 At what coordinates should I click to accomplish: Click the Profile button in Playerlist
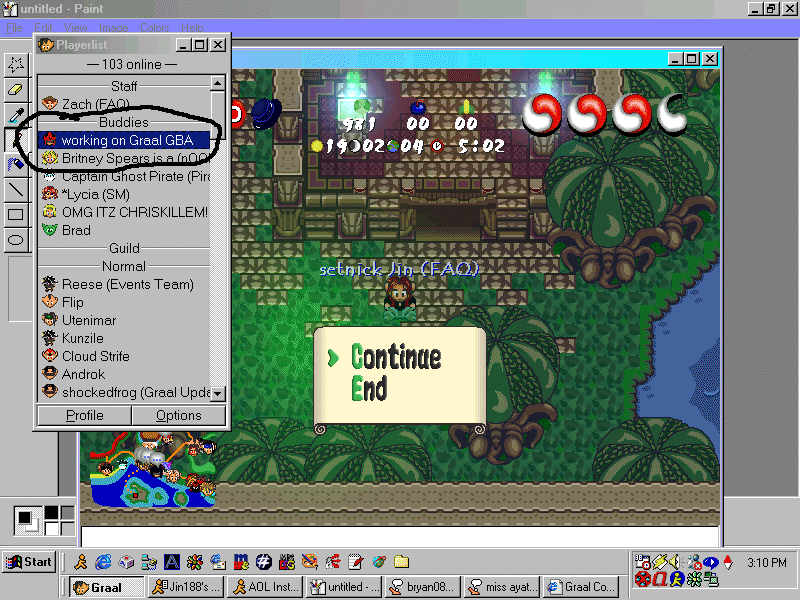coord(85,415)
